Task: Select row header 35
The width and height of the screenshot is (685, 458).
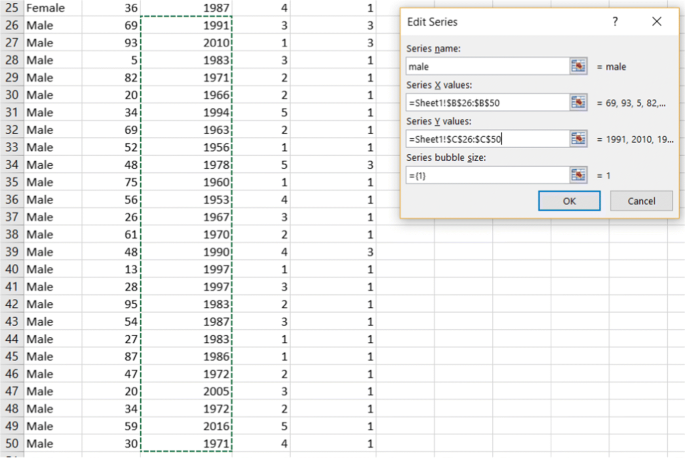Action: [x=11, y=182]
